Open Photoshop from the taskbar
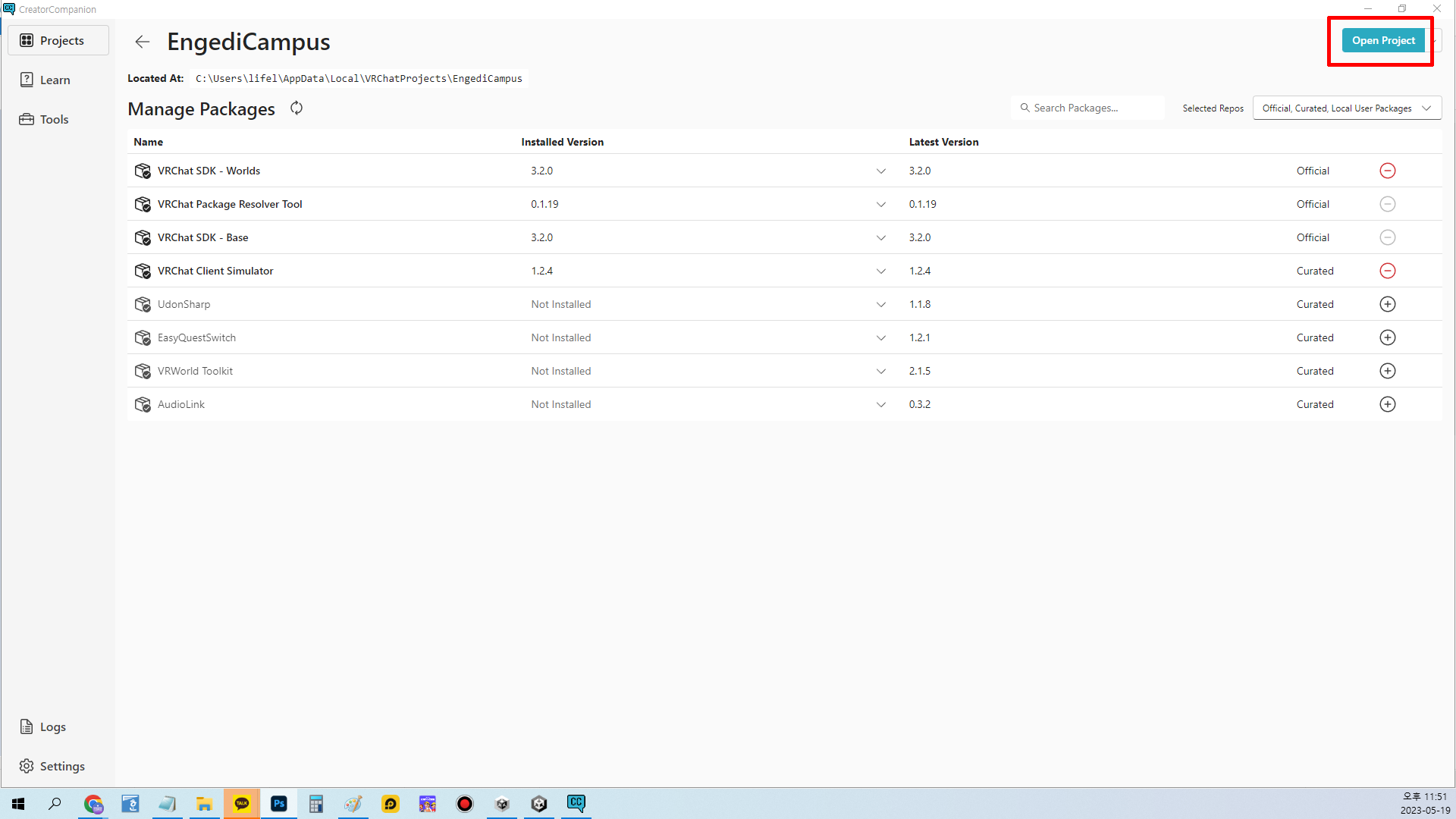1456x819 pixels. (279, 804)
